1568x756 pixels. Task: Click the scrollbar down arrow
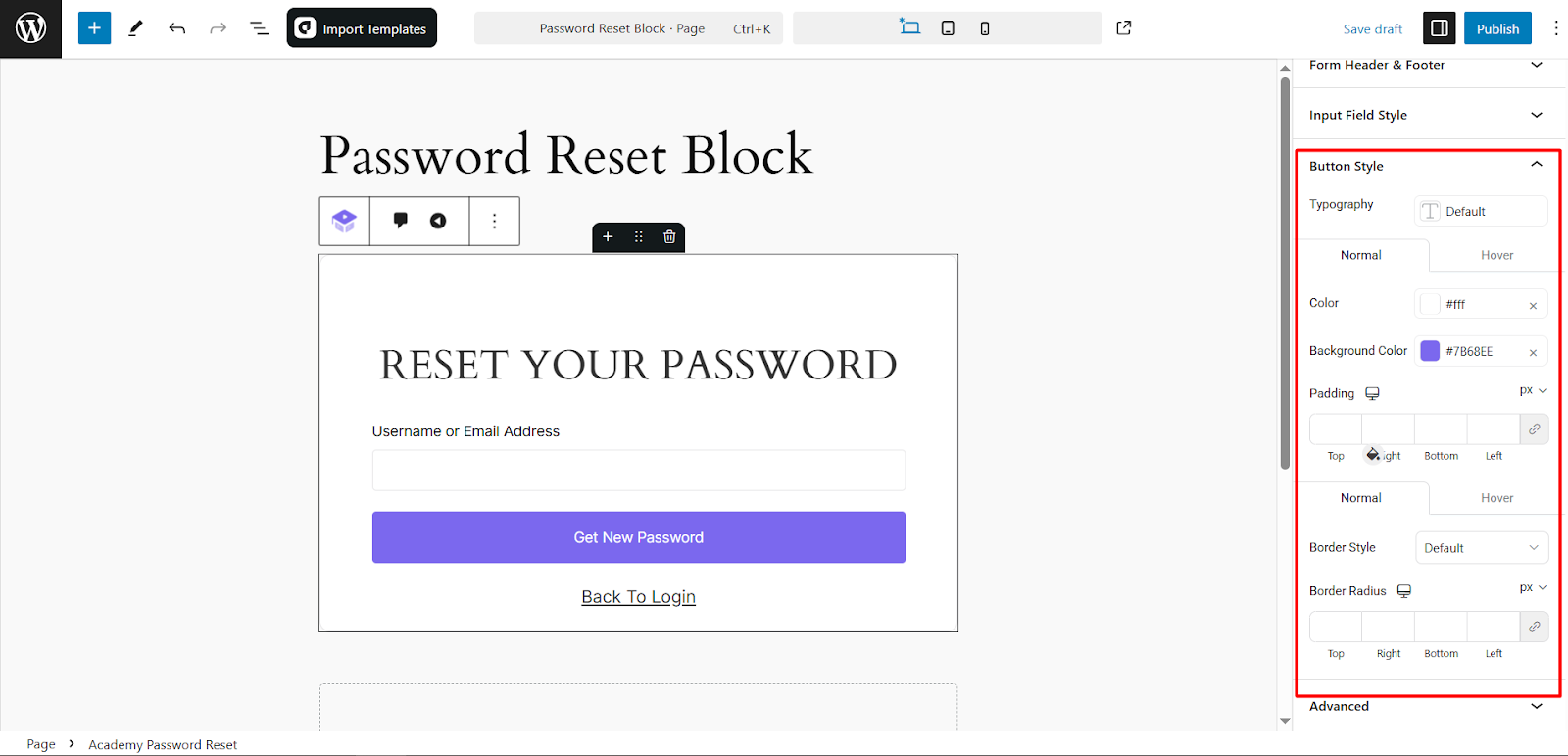pyautogui.click(x=1285, y=721)
